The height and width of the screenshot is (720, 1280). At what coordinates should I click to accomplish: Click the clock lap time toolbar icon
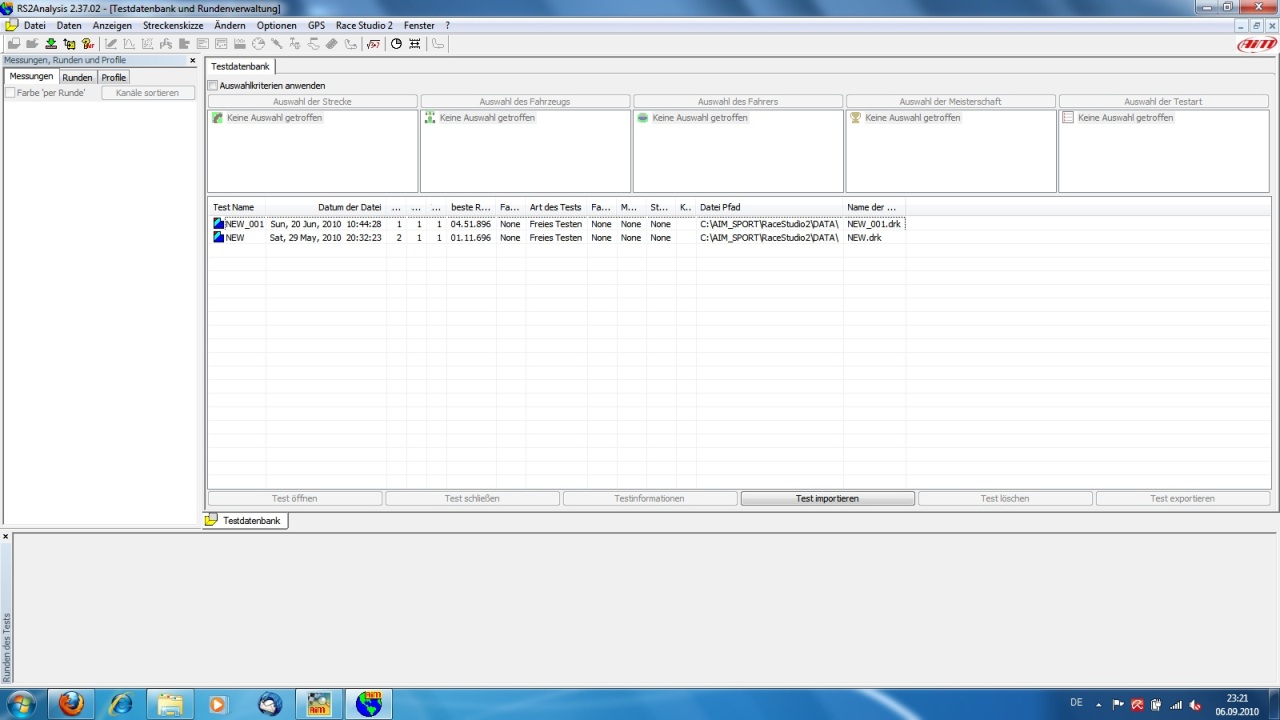click(x=396, y=44)
